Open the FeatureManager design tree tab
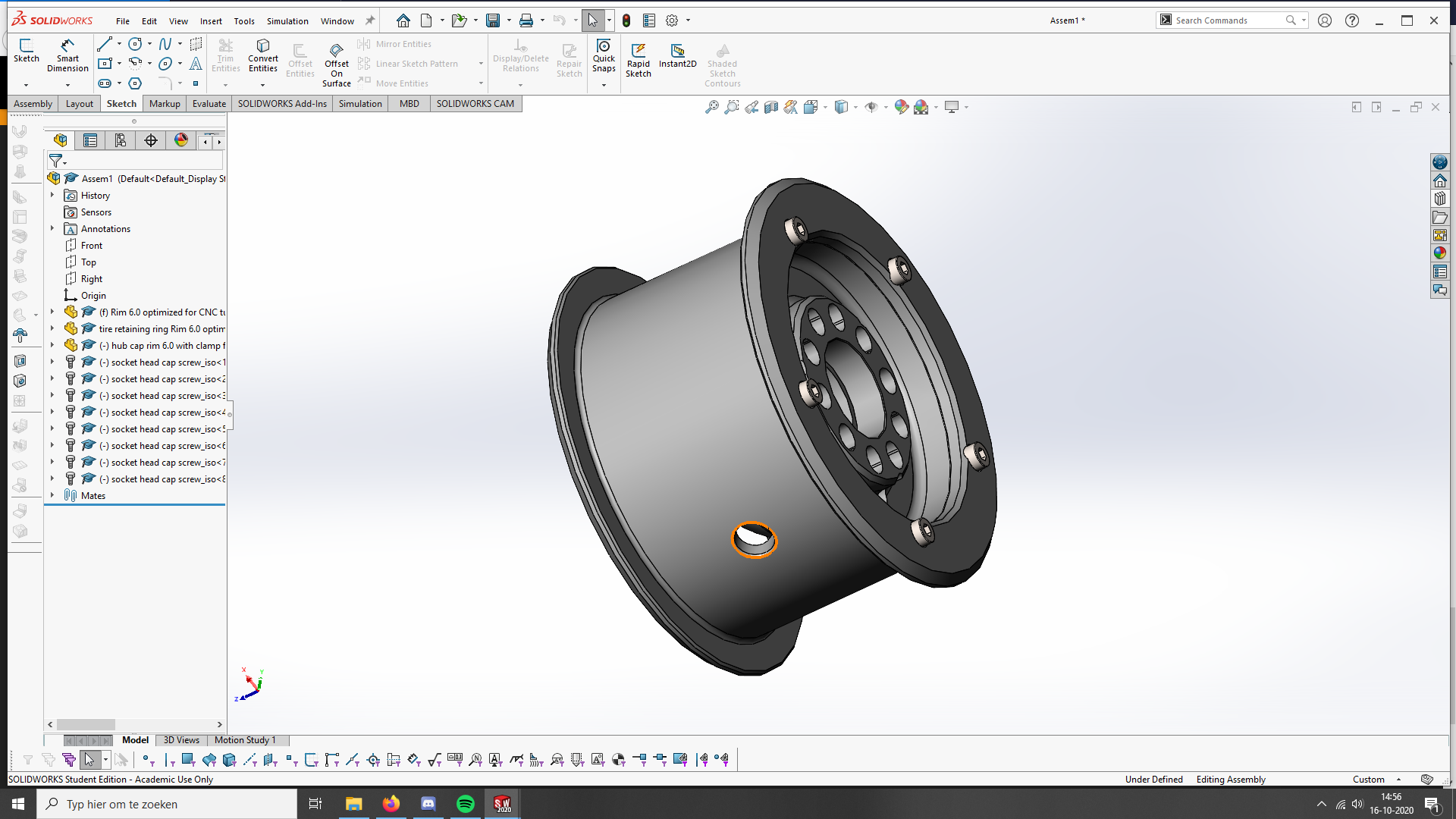Screen dimensions: 1456x819 coord(61,140)
